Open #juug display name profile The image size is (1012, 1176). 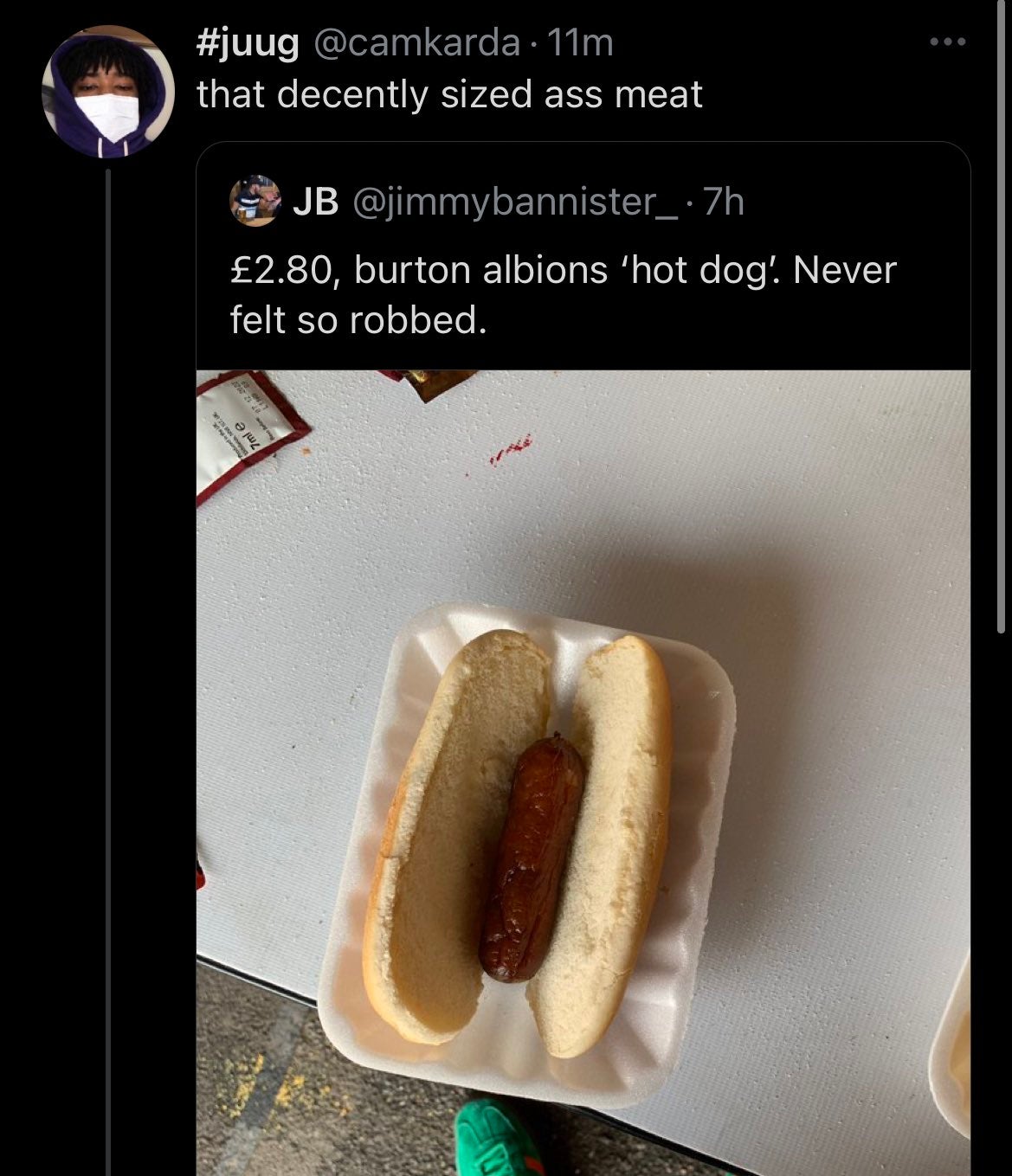[248, 42]
